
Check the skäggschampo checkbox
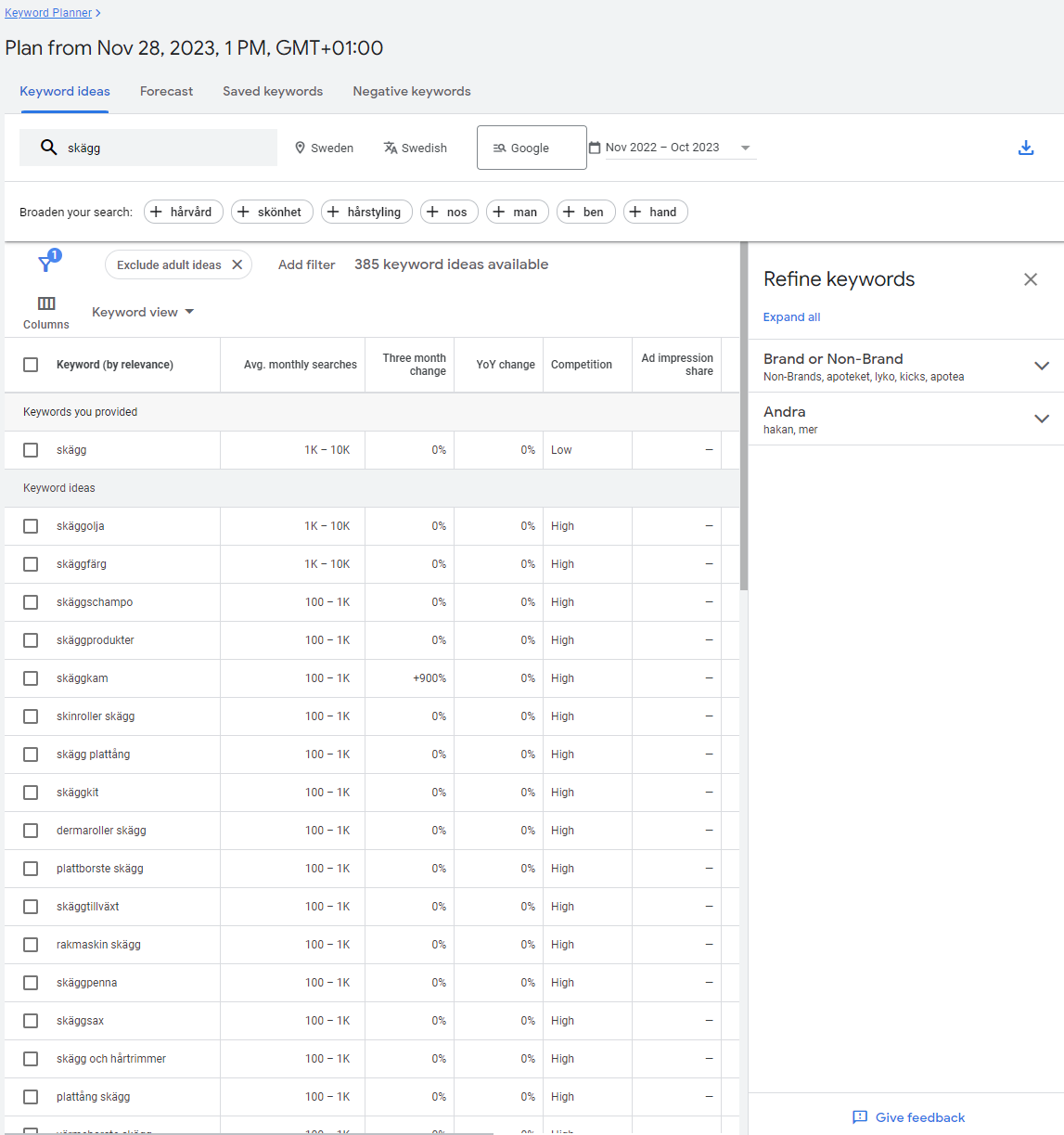click(31, 602)
